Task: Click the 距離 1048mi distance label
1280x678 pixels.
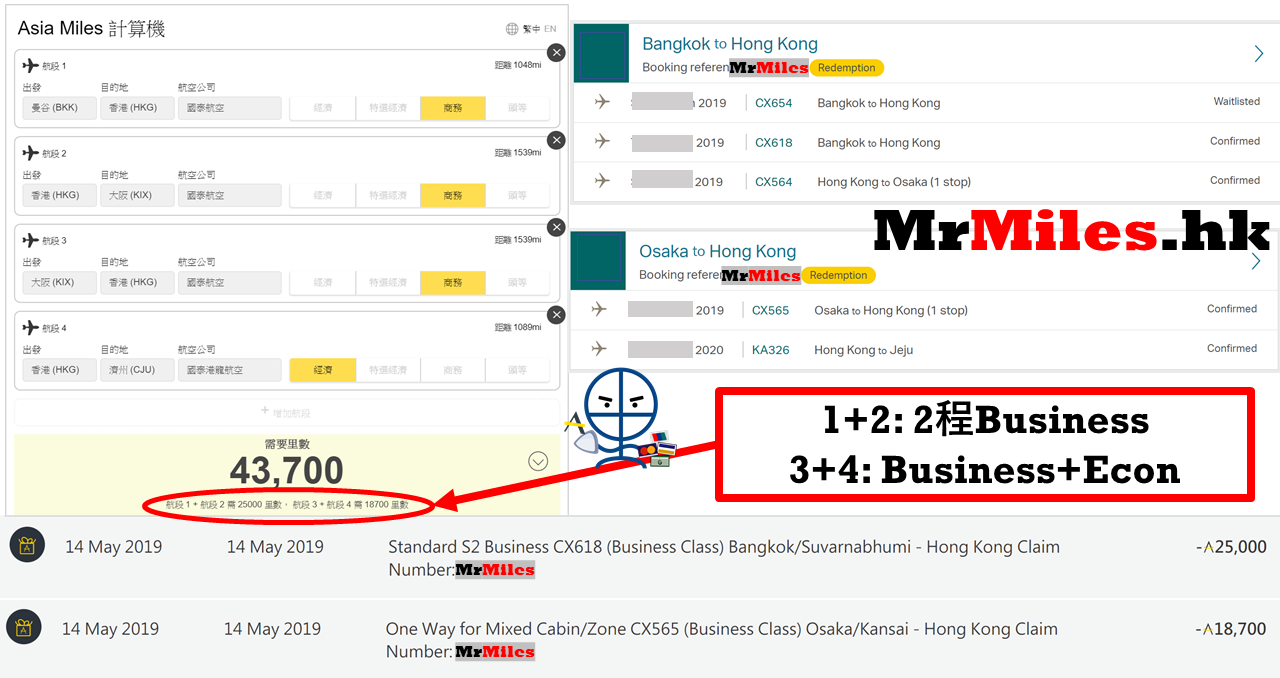Action: tap(518, 66)
